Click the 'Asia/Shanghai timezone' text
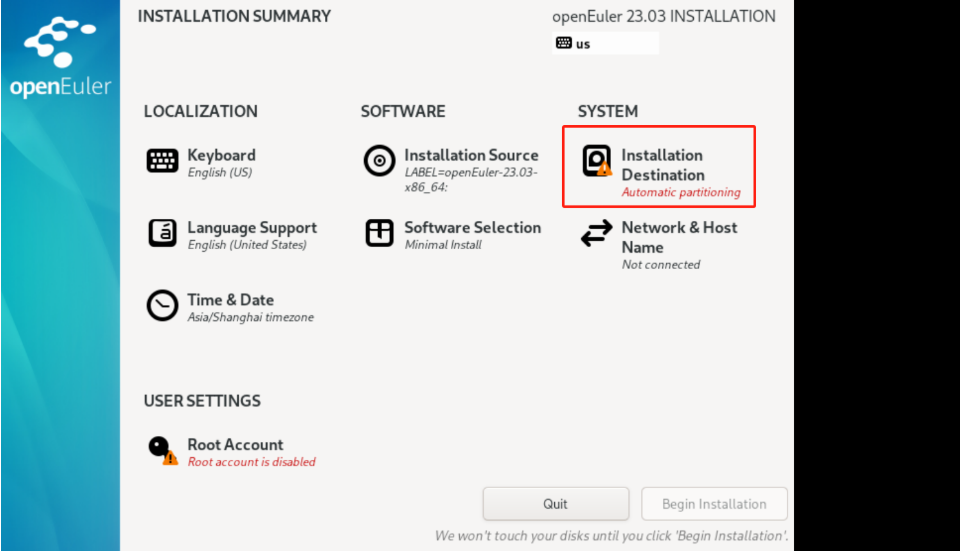960x551 pixels. click(250, 317)
